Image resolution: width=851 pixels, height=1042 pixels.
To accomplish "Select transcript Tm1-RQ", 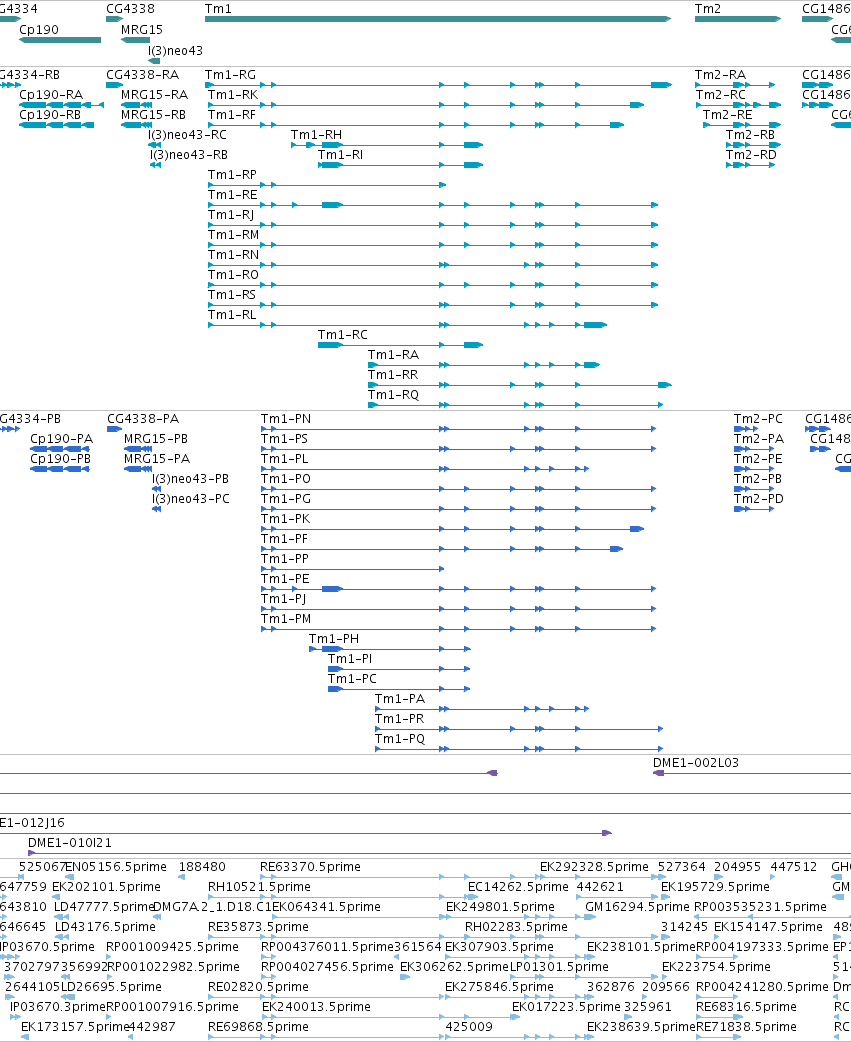I will click(x=516, y=404).
